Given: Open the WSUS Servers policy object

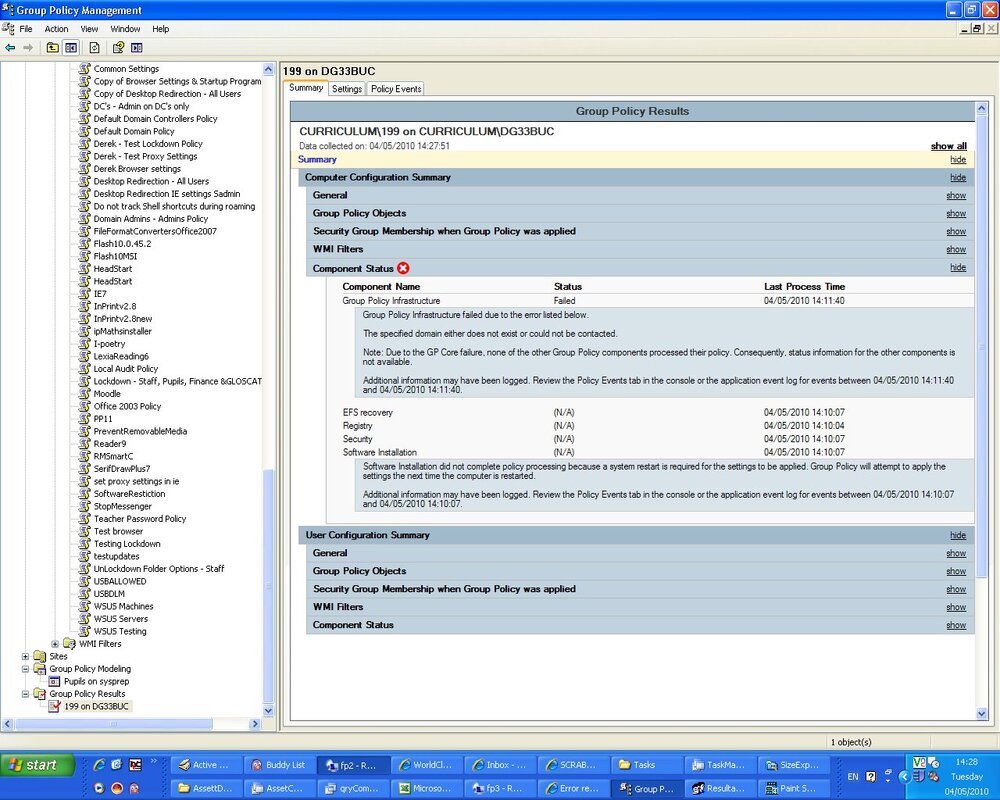Looking at the screenshot, I should pyautogui.click(x=121, y=619).
